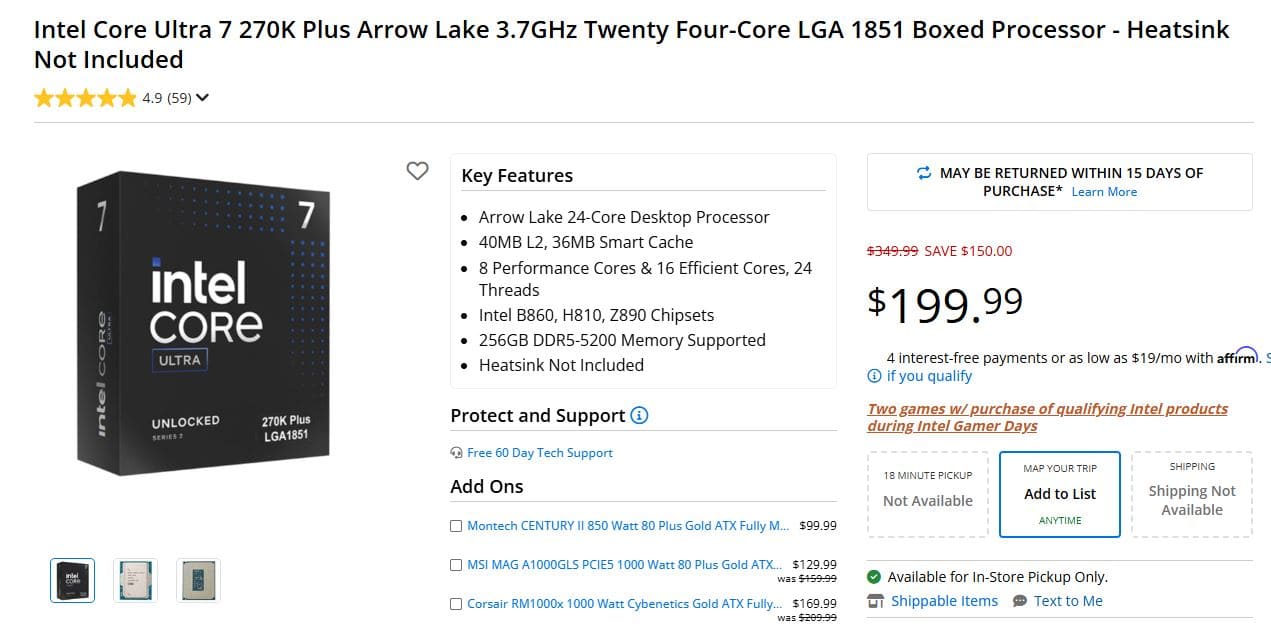This screenshot has width=1271, height=639.
Task: Open the Protect and Support info icon
Action: pos(639,415)
